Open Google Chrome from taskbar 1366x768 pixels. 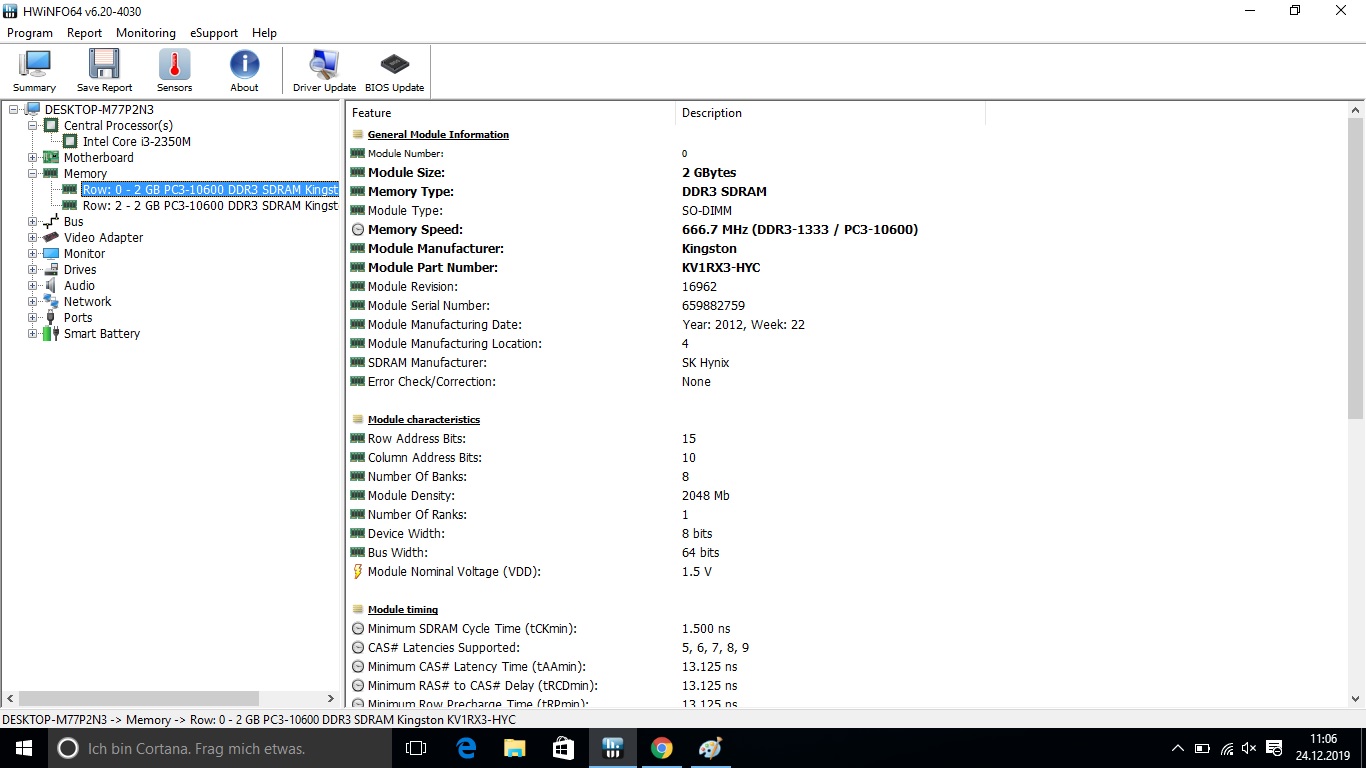(661, 748)
